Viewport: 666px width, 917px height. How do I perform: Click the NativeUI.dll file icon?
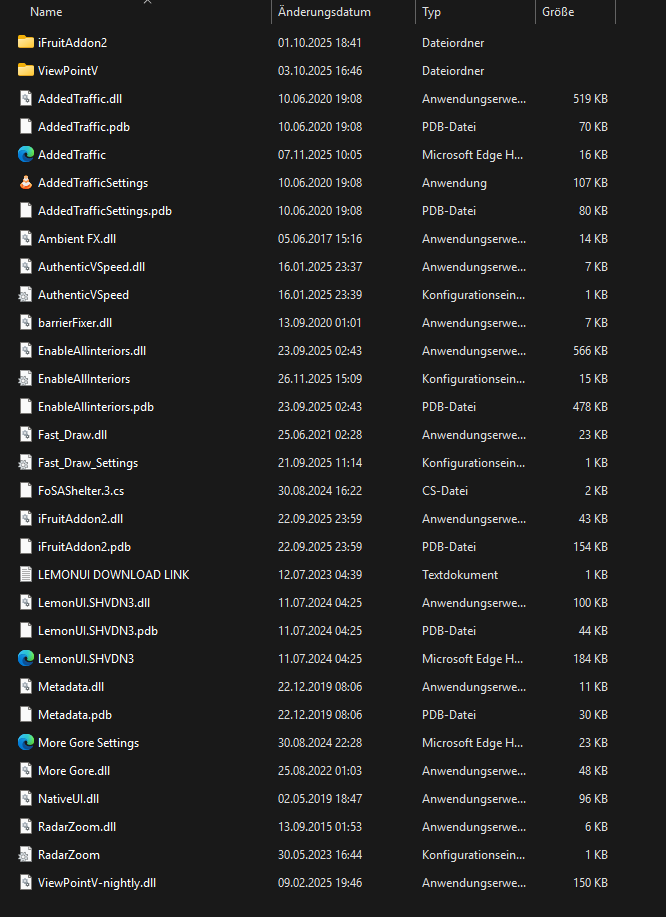(26, 799)
